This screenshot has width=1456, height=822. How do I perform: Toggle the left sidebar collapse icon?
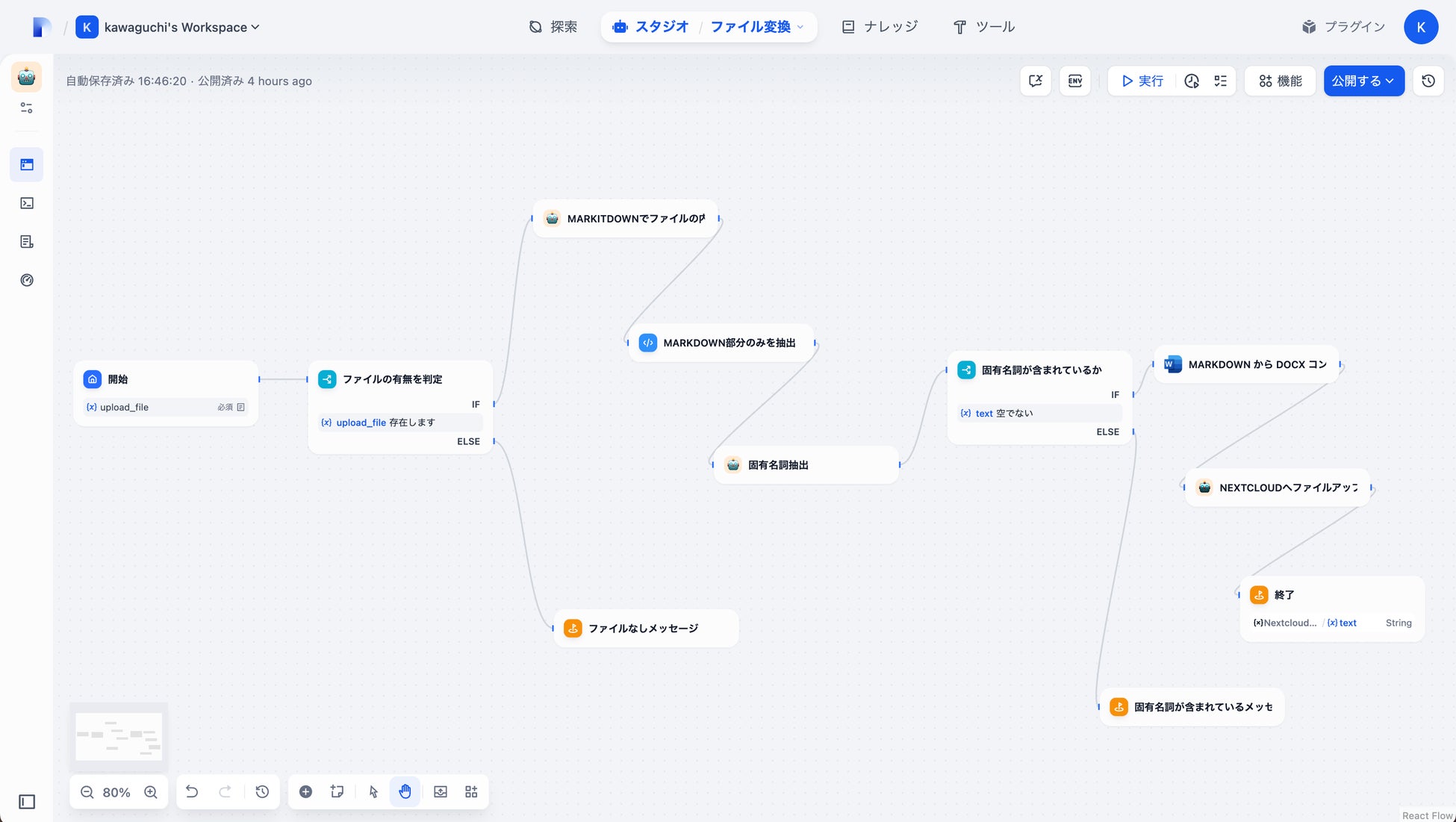point(27,802)
